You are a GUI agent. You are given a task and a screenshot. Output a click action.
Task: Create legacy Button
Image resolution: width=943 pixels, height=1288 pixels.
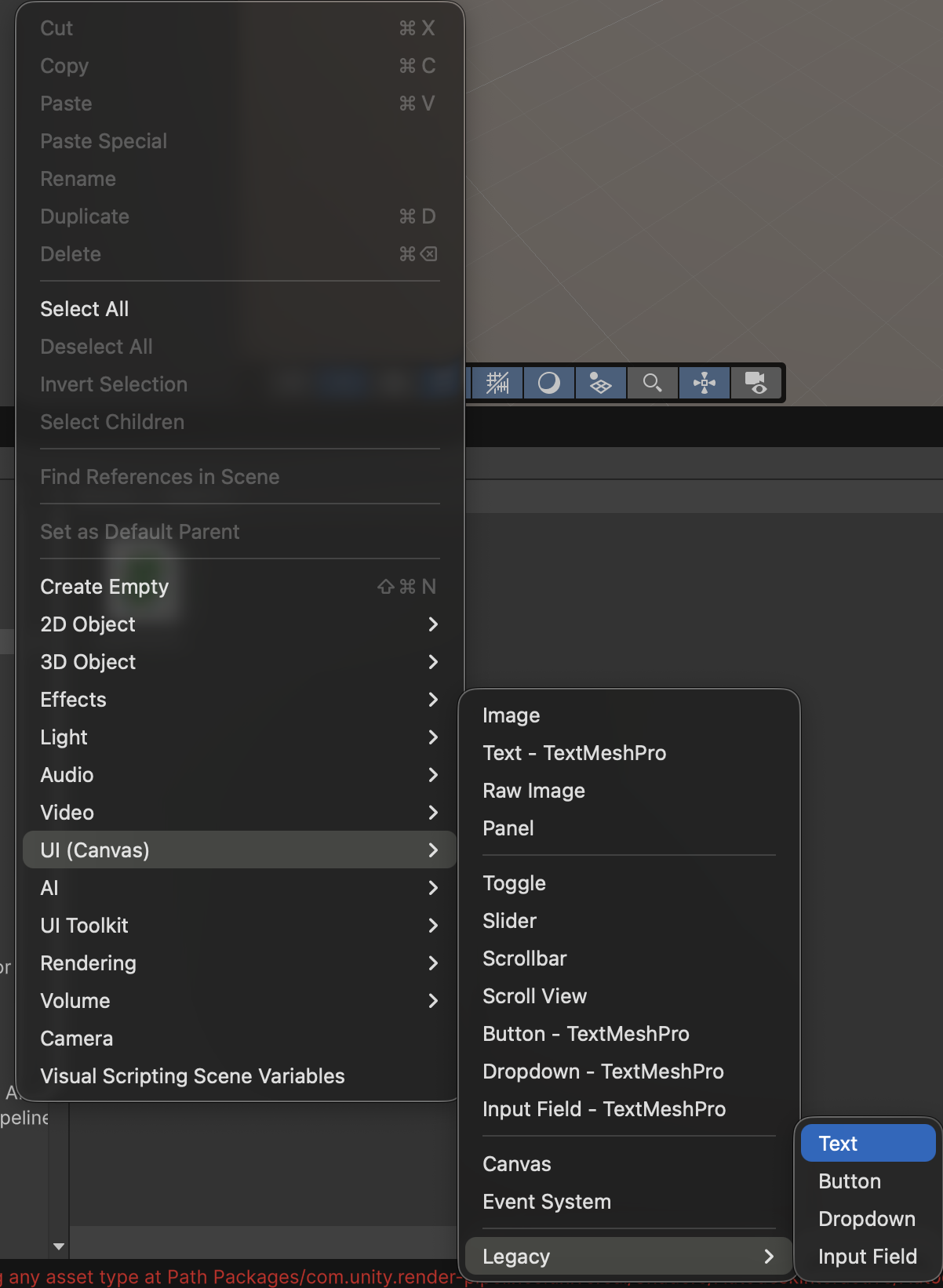tap(868, 1181)
